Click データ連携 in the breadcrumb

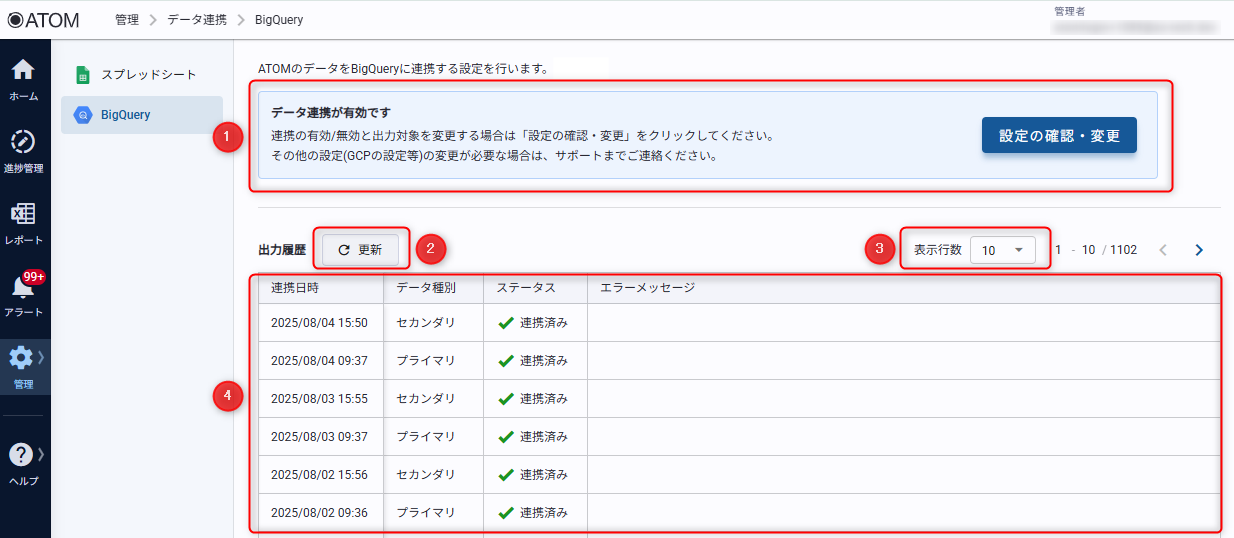(x=196, y=20)
